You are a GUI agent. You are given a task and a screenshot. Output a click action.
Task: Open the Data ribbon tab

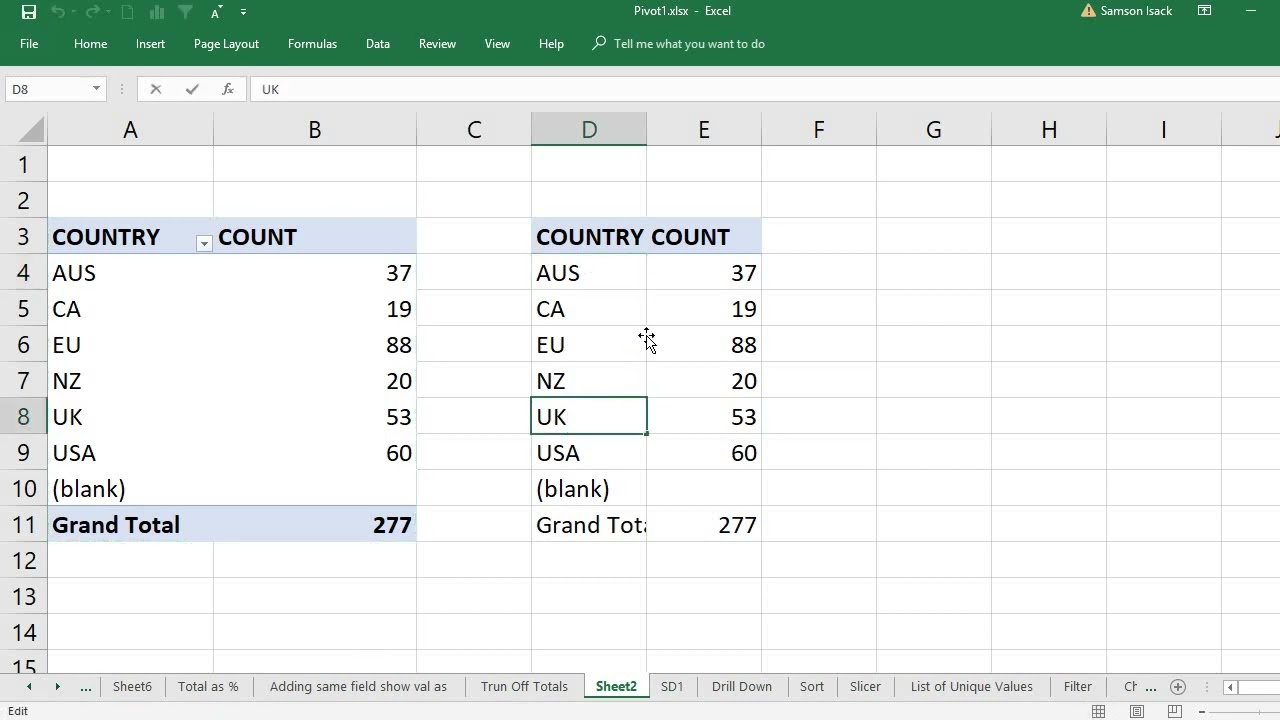click(x=378, y=44)
